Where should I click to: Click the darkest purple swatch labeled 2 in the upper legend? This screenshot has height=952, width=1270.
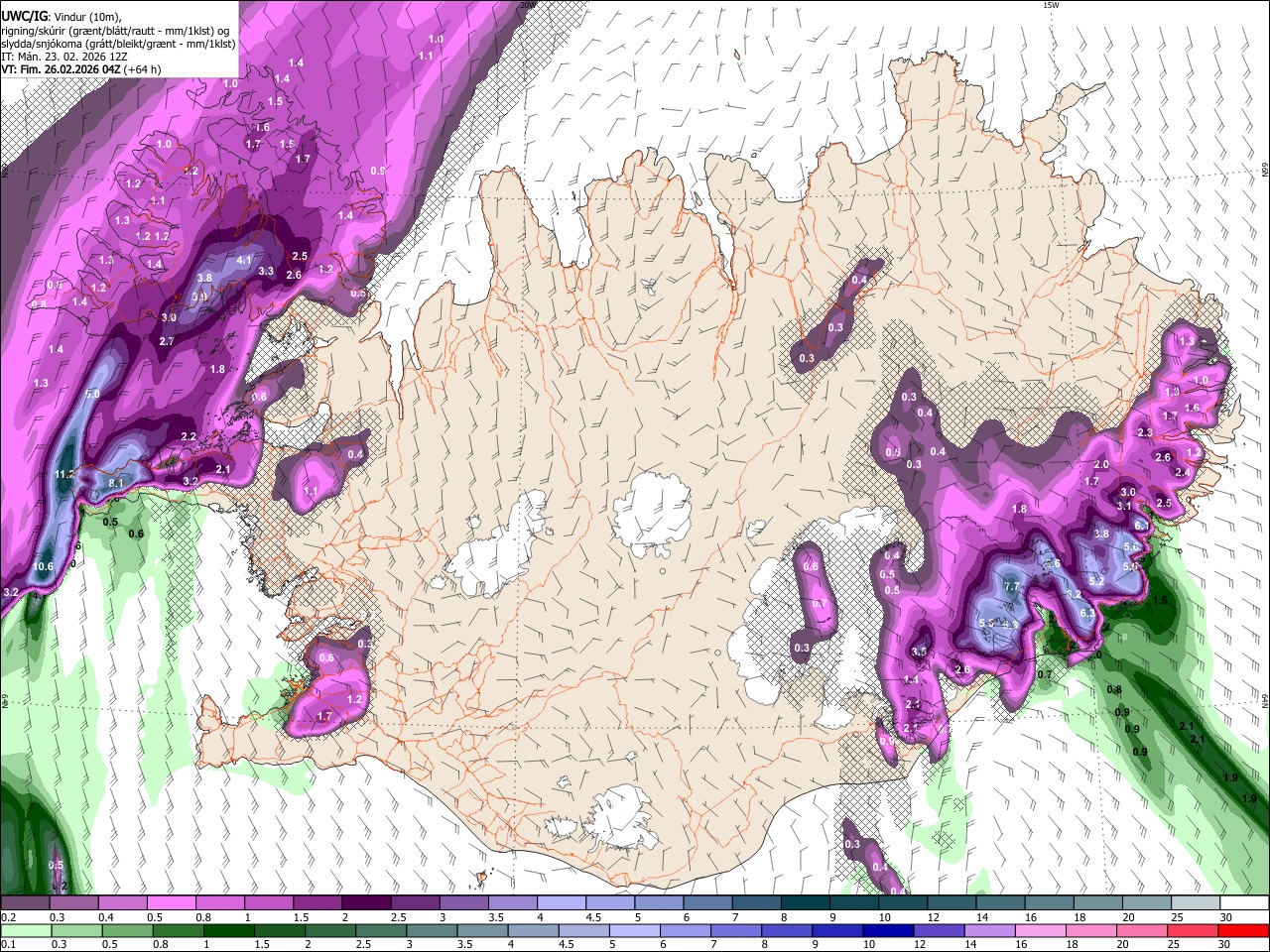[367, 903]
